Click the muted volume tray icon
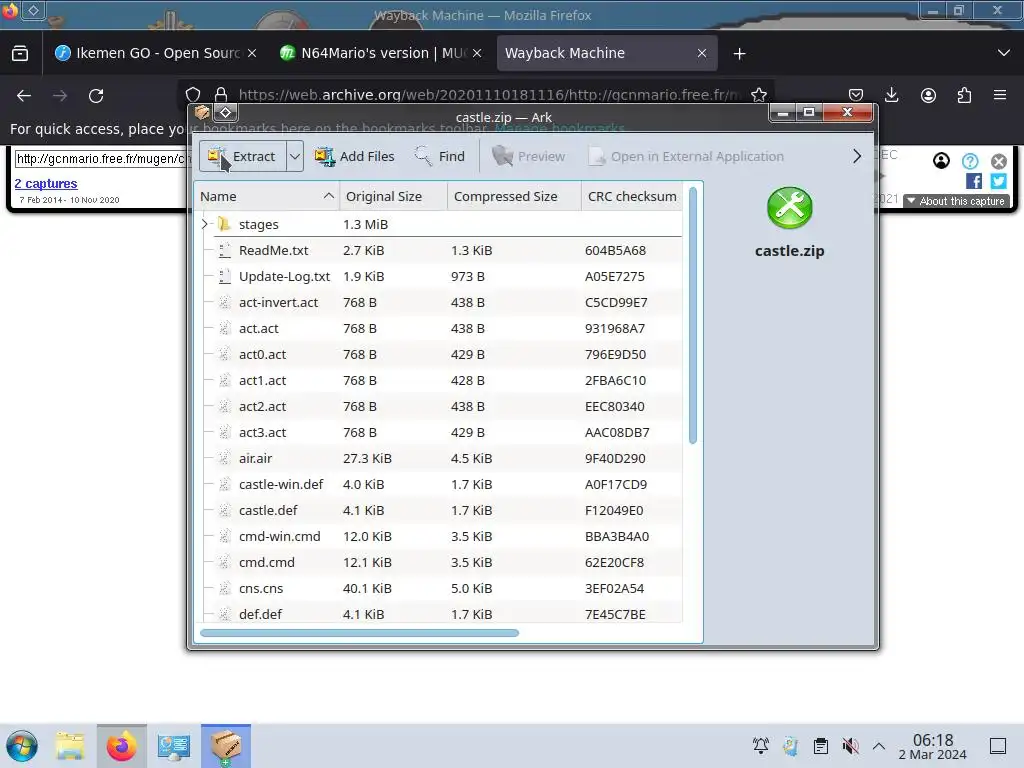 point(850,746)
